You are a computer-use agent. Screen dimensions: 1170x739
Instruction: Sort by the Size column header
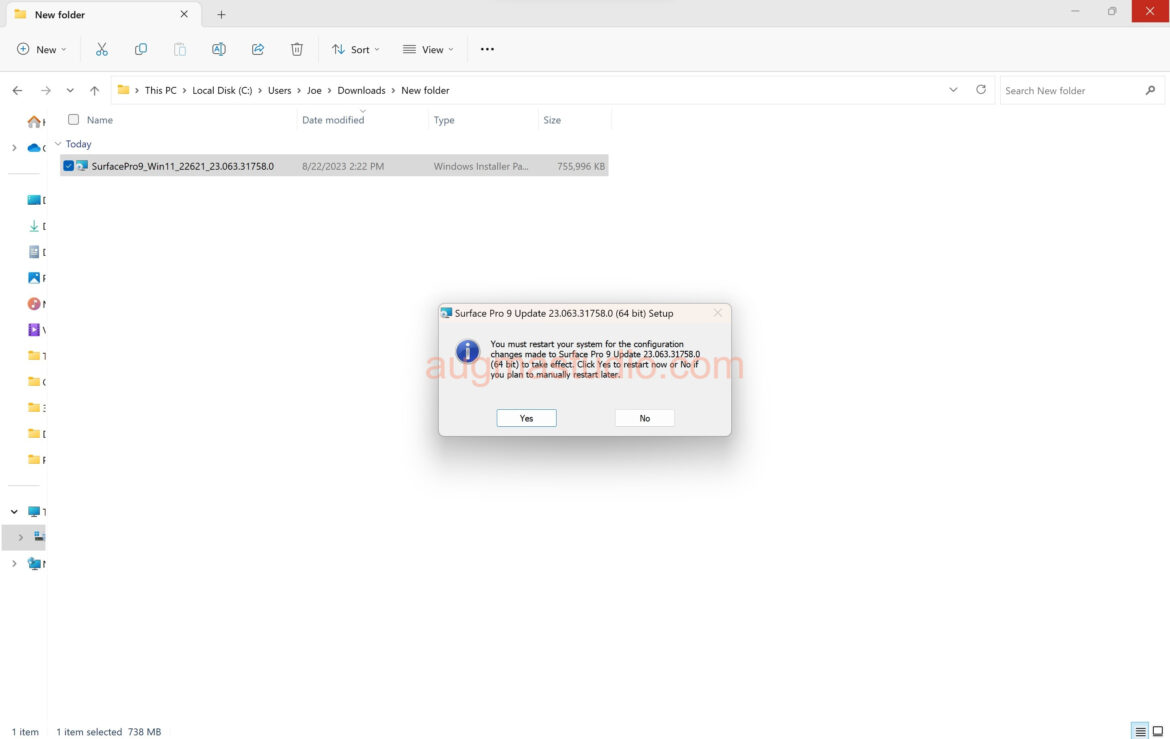tap(552, 119)
